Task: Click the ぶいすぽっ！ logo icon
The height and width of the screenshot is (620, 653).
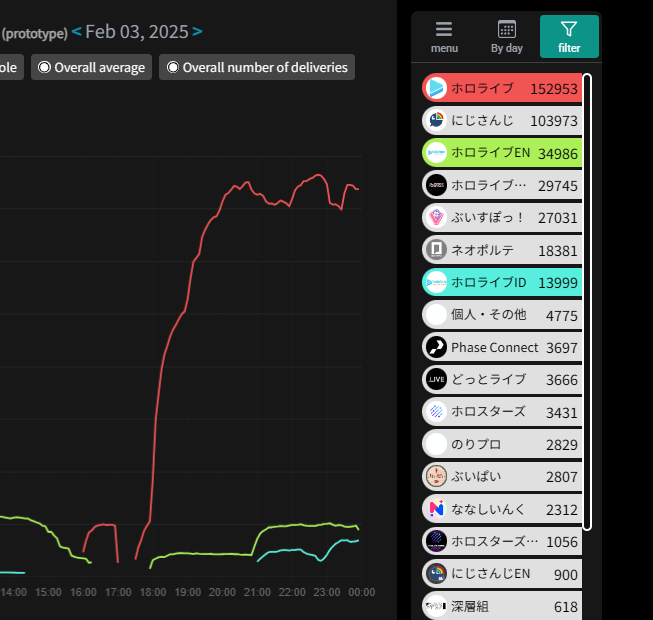Action: (x=436, y=217)
